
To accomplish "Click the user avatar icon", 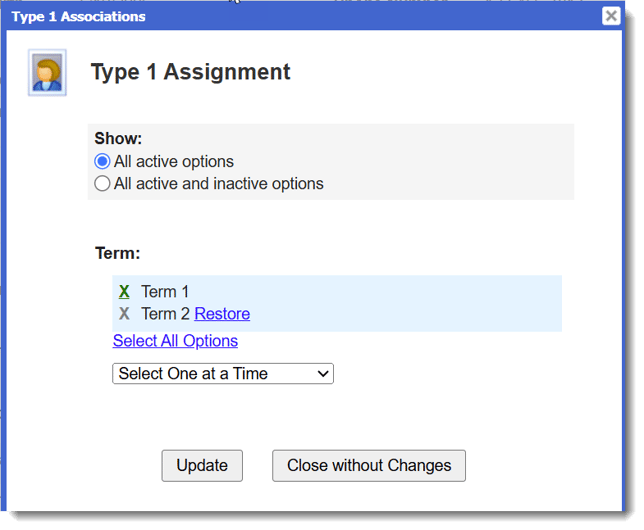I will click(47, 73).
